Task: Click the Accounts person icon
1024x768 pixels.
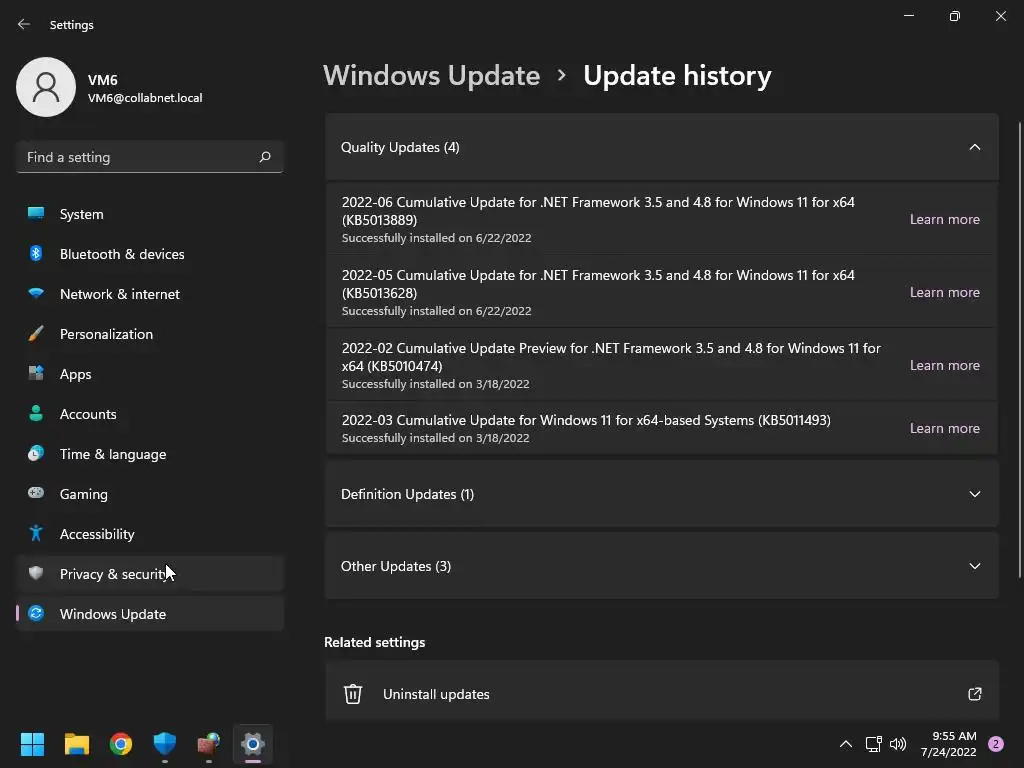Action: [36, 413]
